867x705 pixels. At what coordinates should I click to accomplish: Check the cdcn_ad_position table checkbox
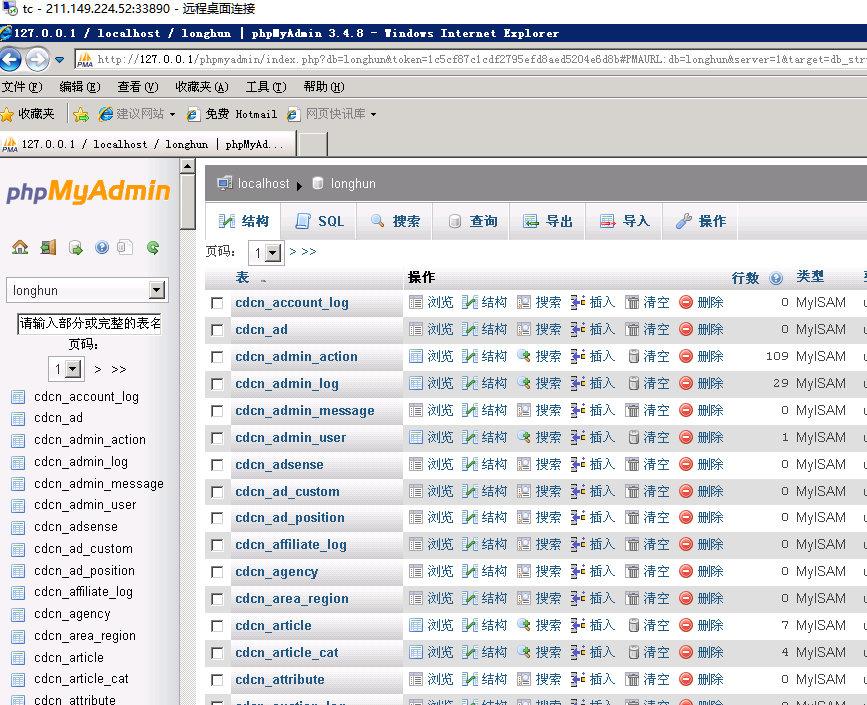pos(217,518)
